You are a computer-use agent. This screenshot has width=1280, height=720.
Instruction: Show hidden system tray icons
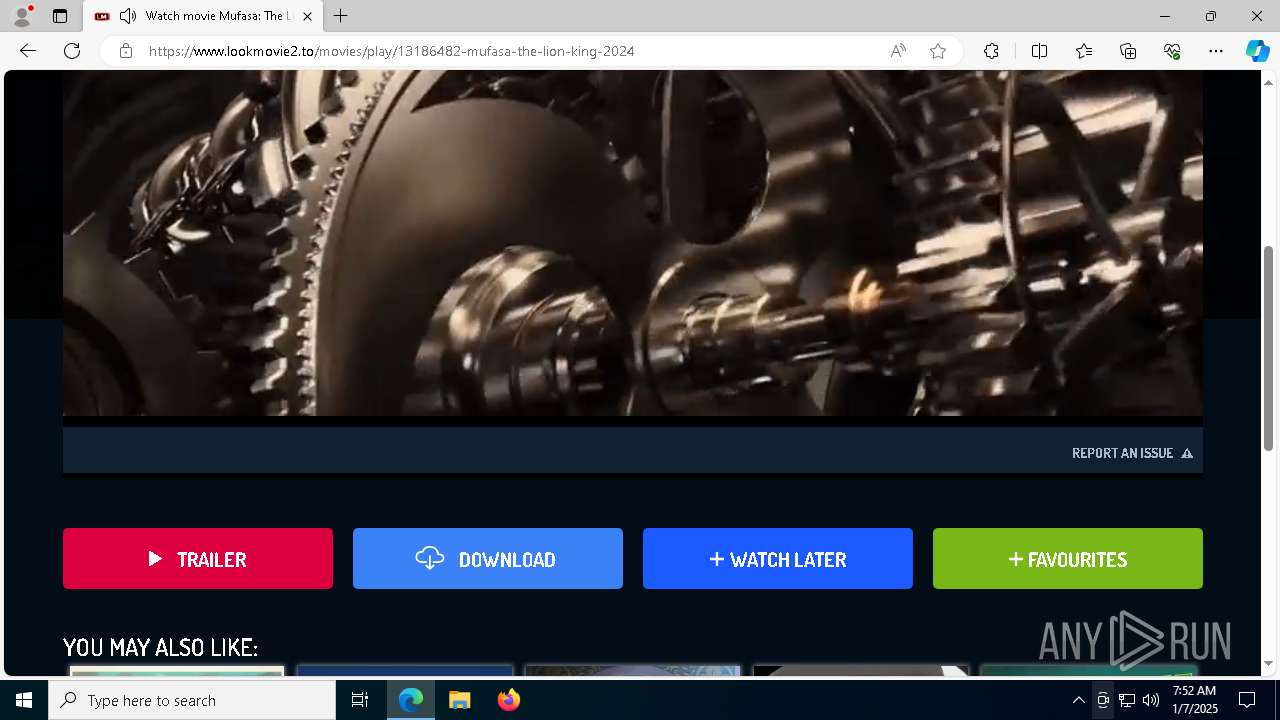point(1078,700)
